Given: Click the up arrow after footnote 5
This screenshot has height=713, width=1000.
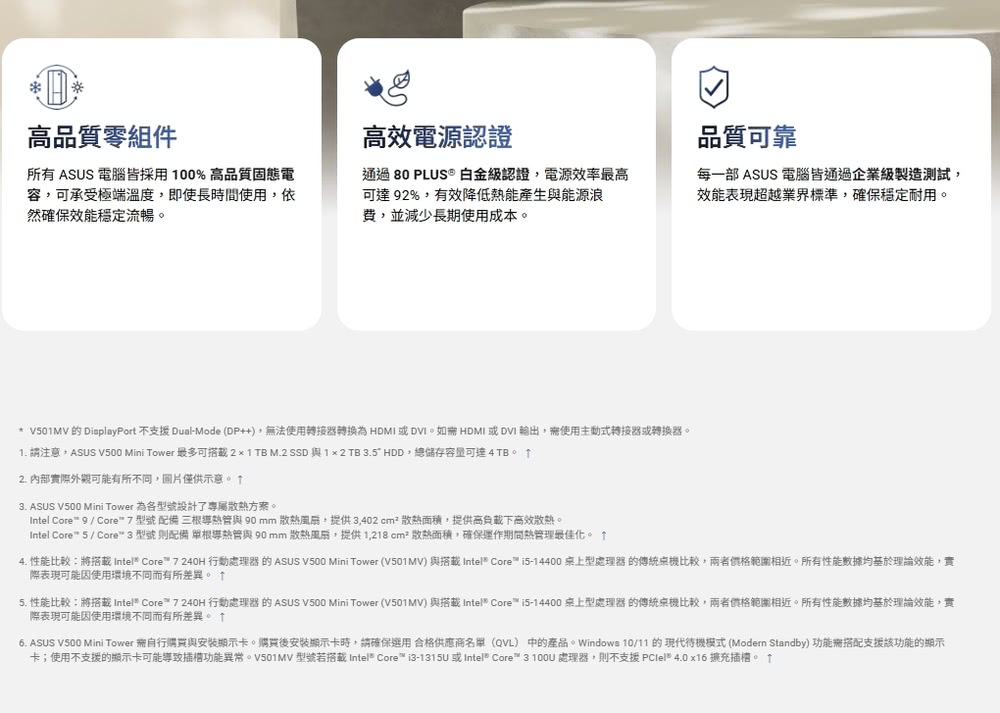Looking at the screenshot, I should click(x=221, y=616).
